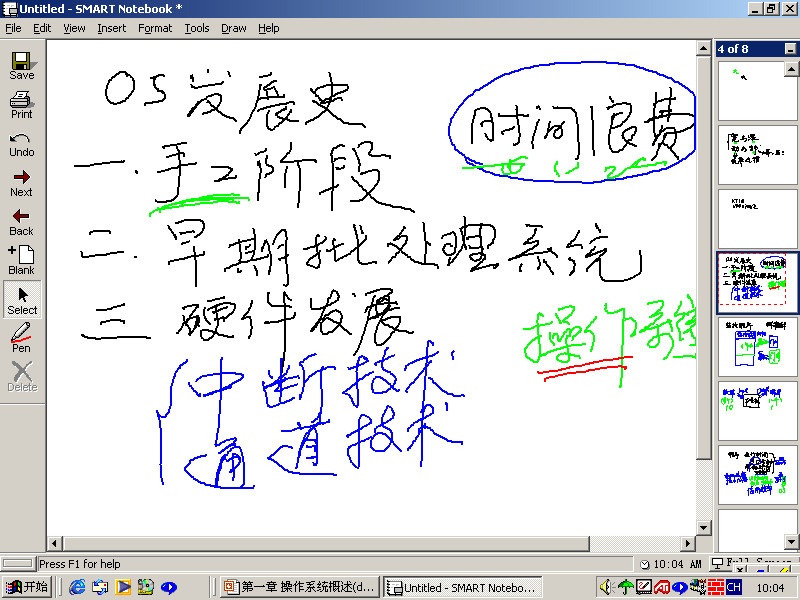Save the notebook with the Save icon
Screen dimensions: 800x600
(x=21, y=66)
